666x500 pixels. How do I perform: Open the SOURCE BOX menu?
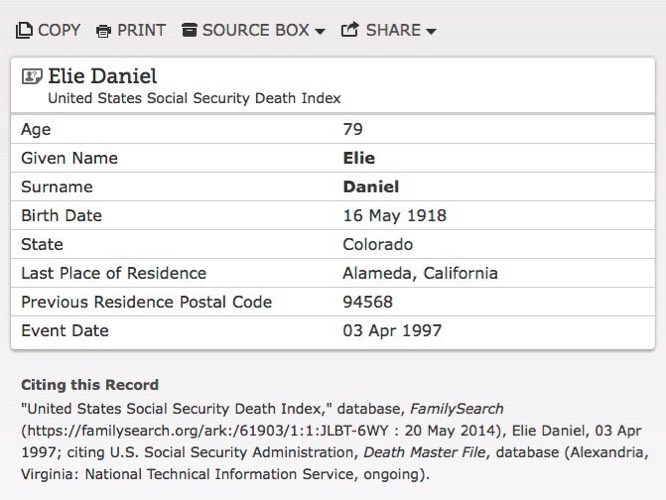(256, 30)
